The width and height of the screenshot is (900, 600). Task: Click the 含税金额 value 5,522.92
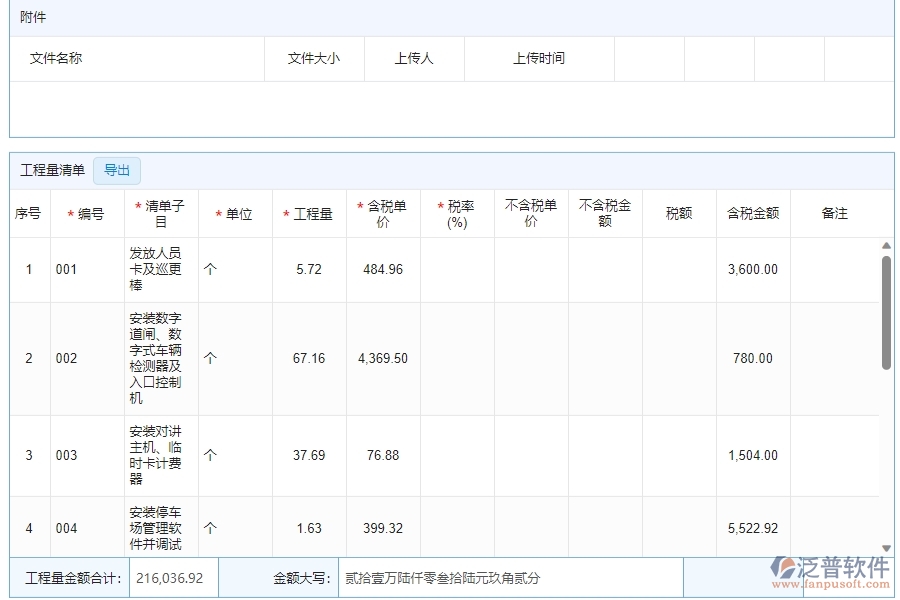point(751,528)
